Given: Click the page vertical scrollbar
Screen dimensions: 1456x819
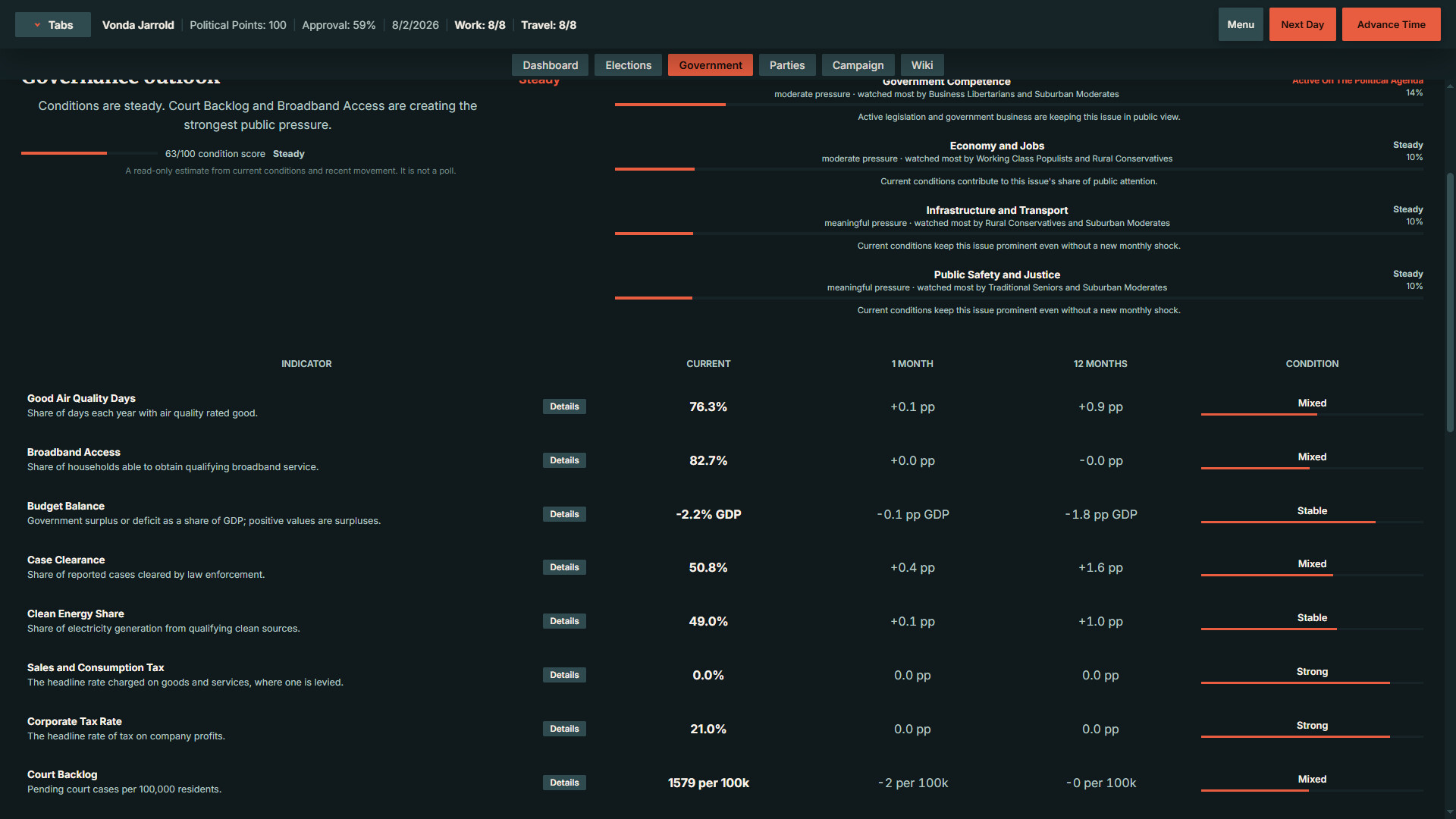Looking at the screenshot, I should [x=1450, y=303].
